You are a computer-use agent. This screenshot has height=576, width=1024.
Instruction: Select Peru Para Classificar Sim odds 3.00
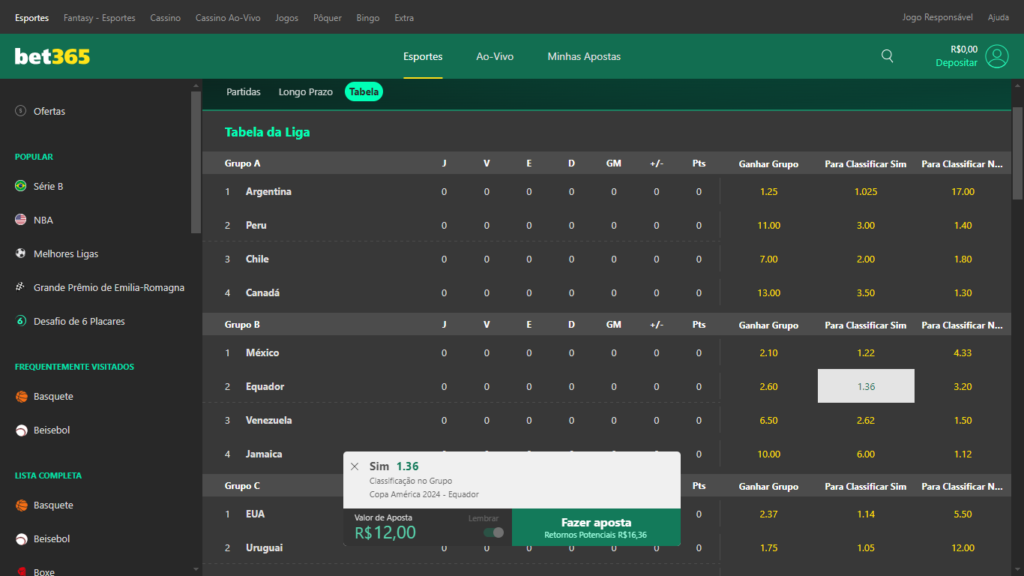tap(866, 225)
